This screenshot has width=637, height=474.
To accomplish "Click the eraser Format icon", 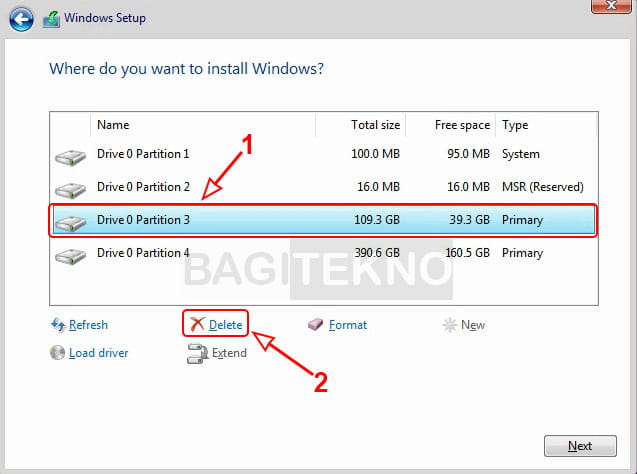I will pos(316,324).
